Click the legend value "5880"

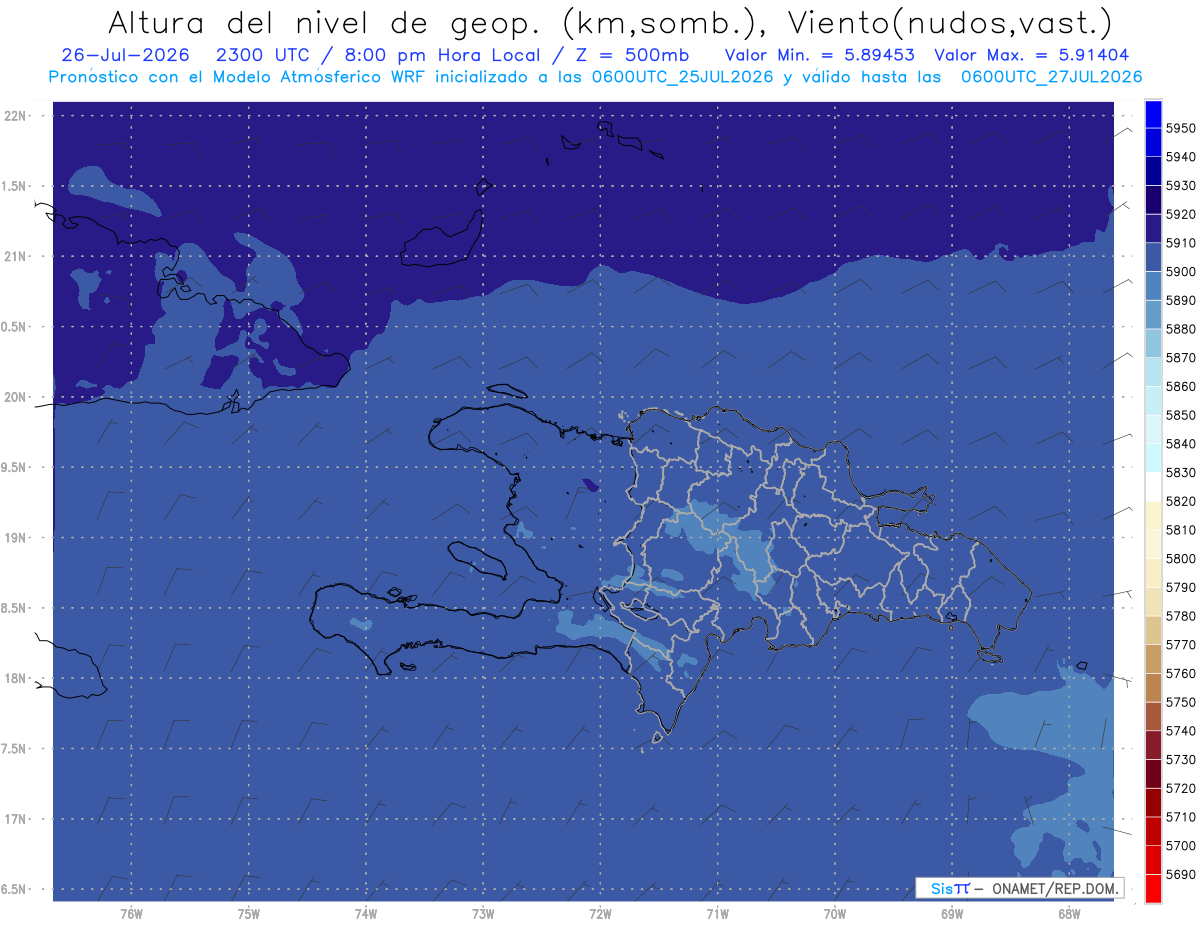pyautogui.click(x=1180, y=329)
